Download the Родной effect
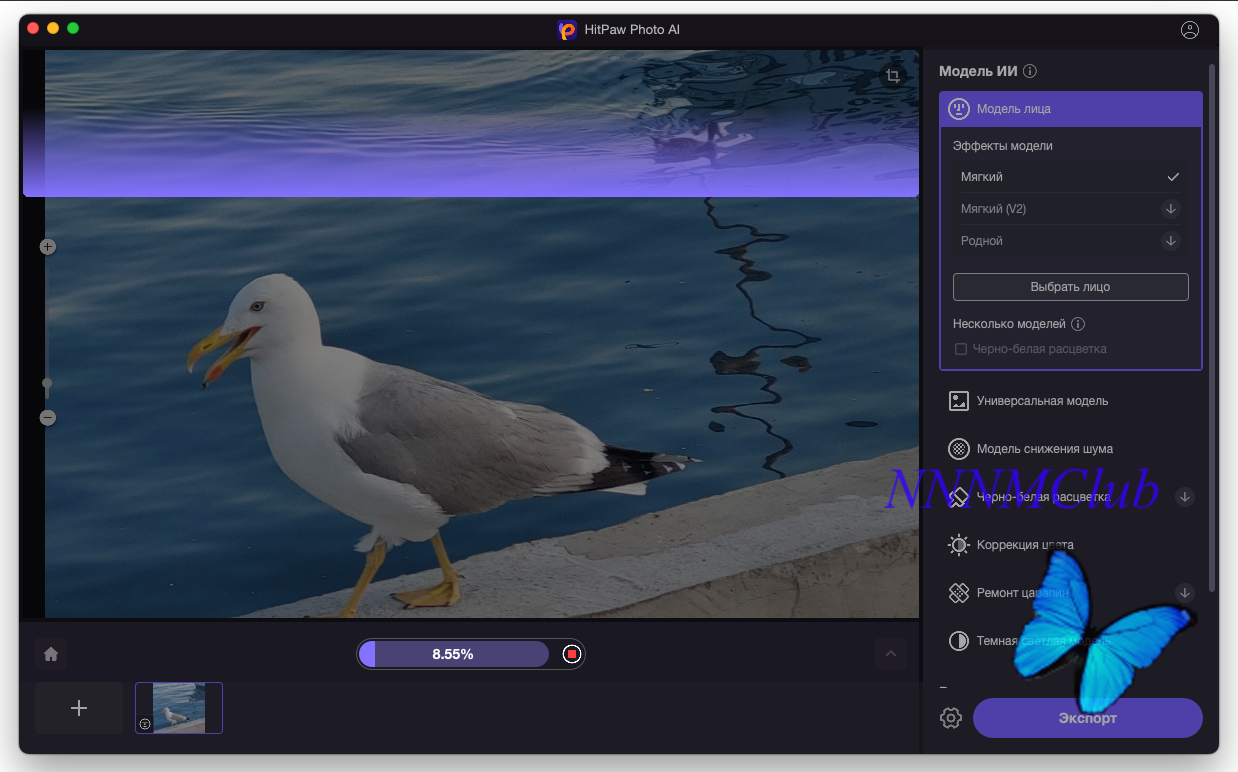The image size is (1238, 772). tap(1171, 241)
